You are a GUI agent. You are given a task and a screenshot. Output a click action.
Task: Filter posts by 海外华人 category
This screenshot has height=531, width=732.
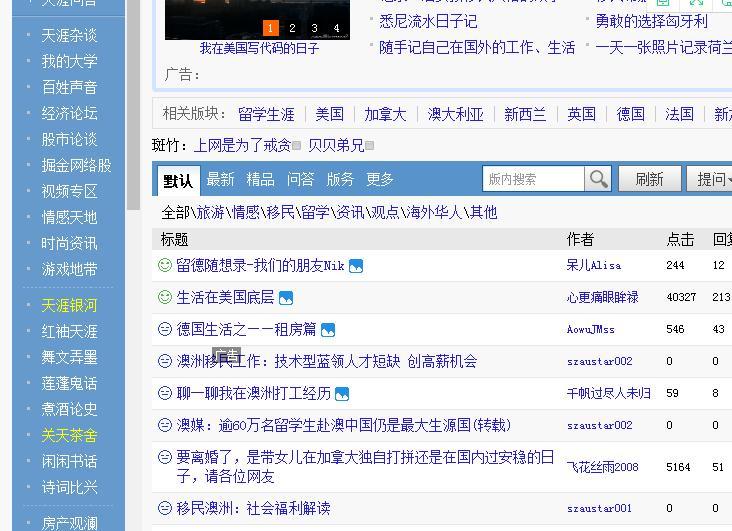coord(434,212)
